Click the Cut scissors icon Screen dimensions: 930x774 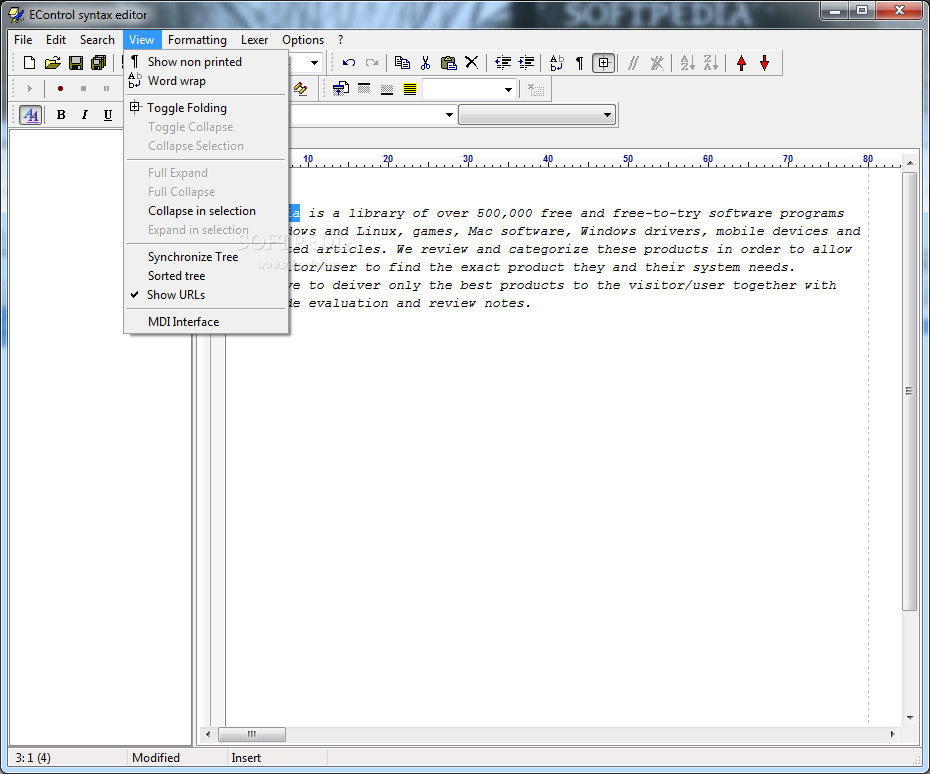click(425, 62)
